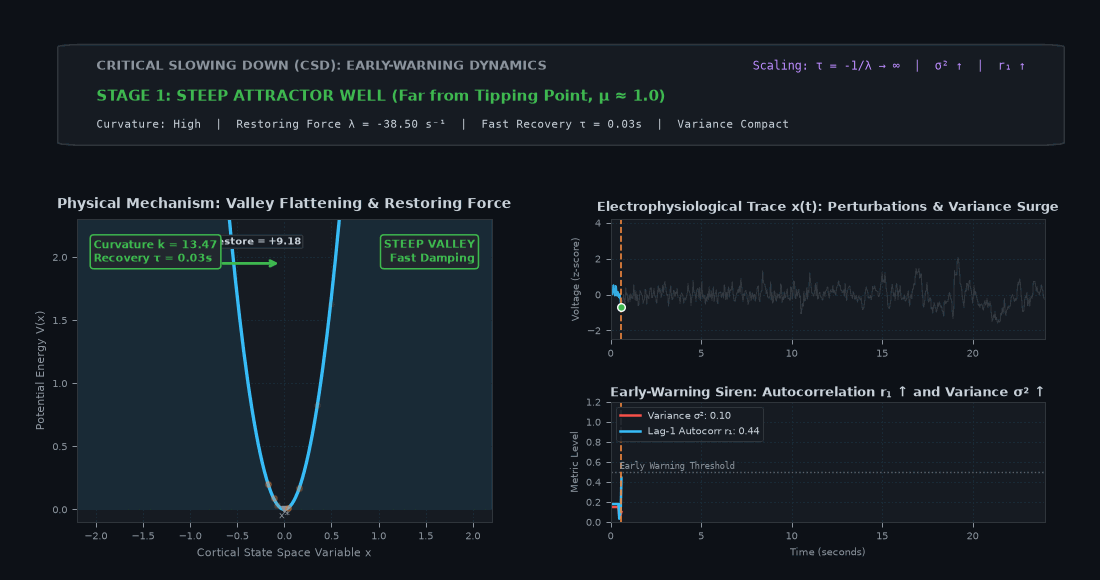1100x580 pixels.
Task: Click the blue 'Lag-1 Autocorr r₁: 0.44' legend entry
Action: pyautogui.click(x=690, y=431)
